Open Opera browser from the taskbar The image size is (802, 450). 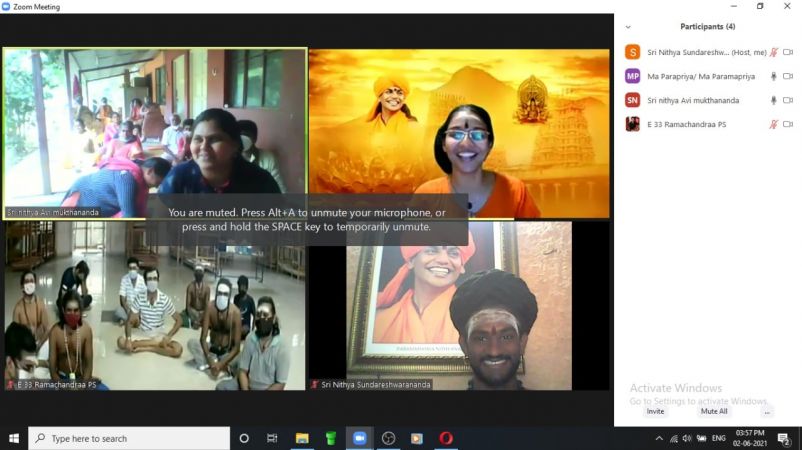[x=446, y=438]
